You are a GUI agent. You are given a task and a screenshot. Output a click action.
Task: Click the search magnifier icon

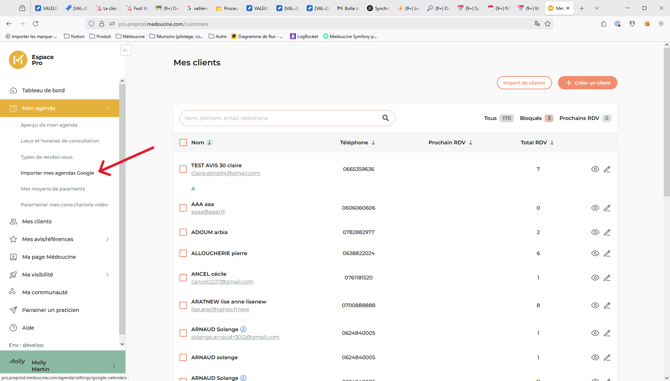point(385,118)
